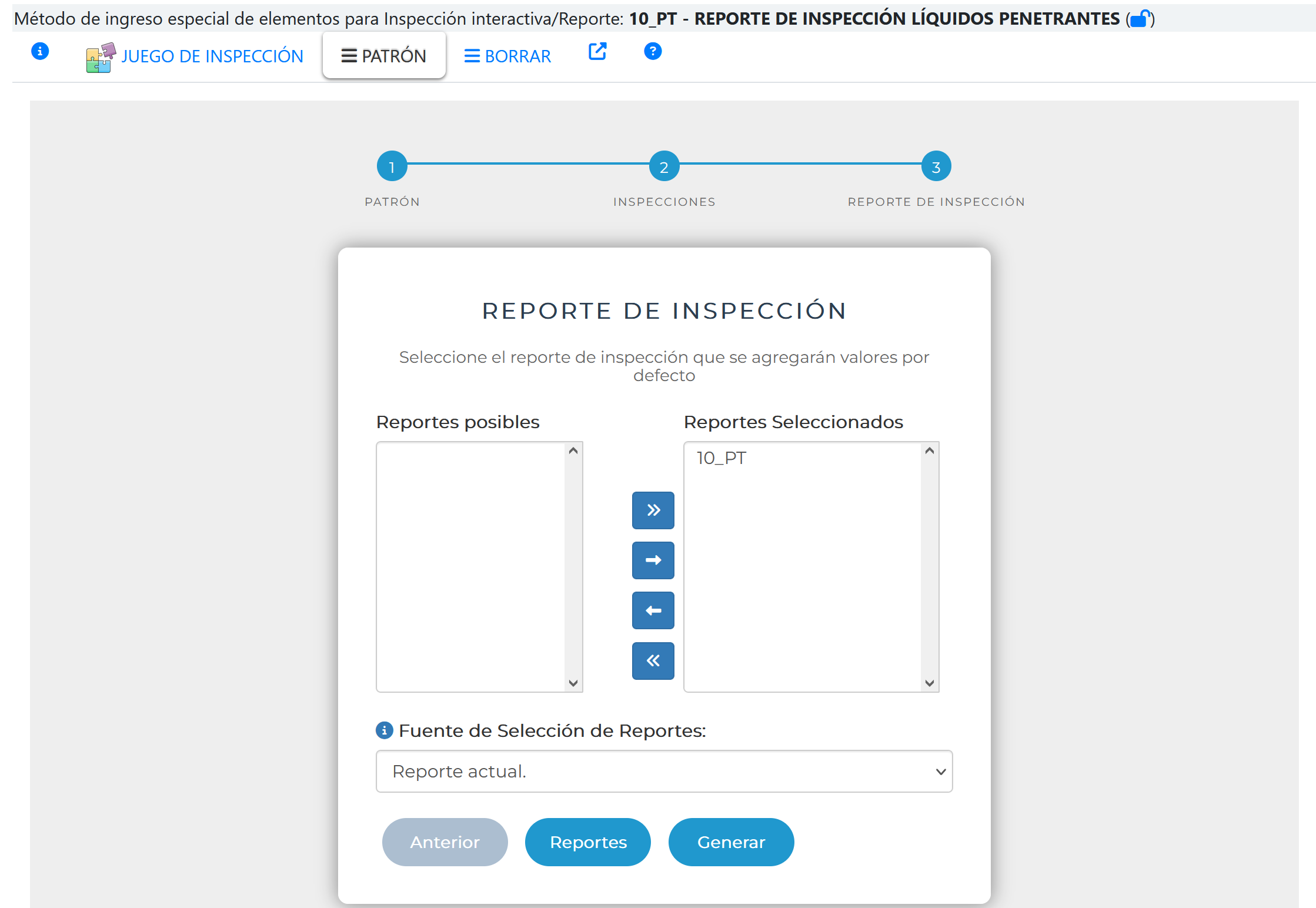Screen dimensions: 1316x908
Task: Click scroll down arrow in Reportes posibles list
Action: [x=573, y=683]
